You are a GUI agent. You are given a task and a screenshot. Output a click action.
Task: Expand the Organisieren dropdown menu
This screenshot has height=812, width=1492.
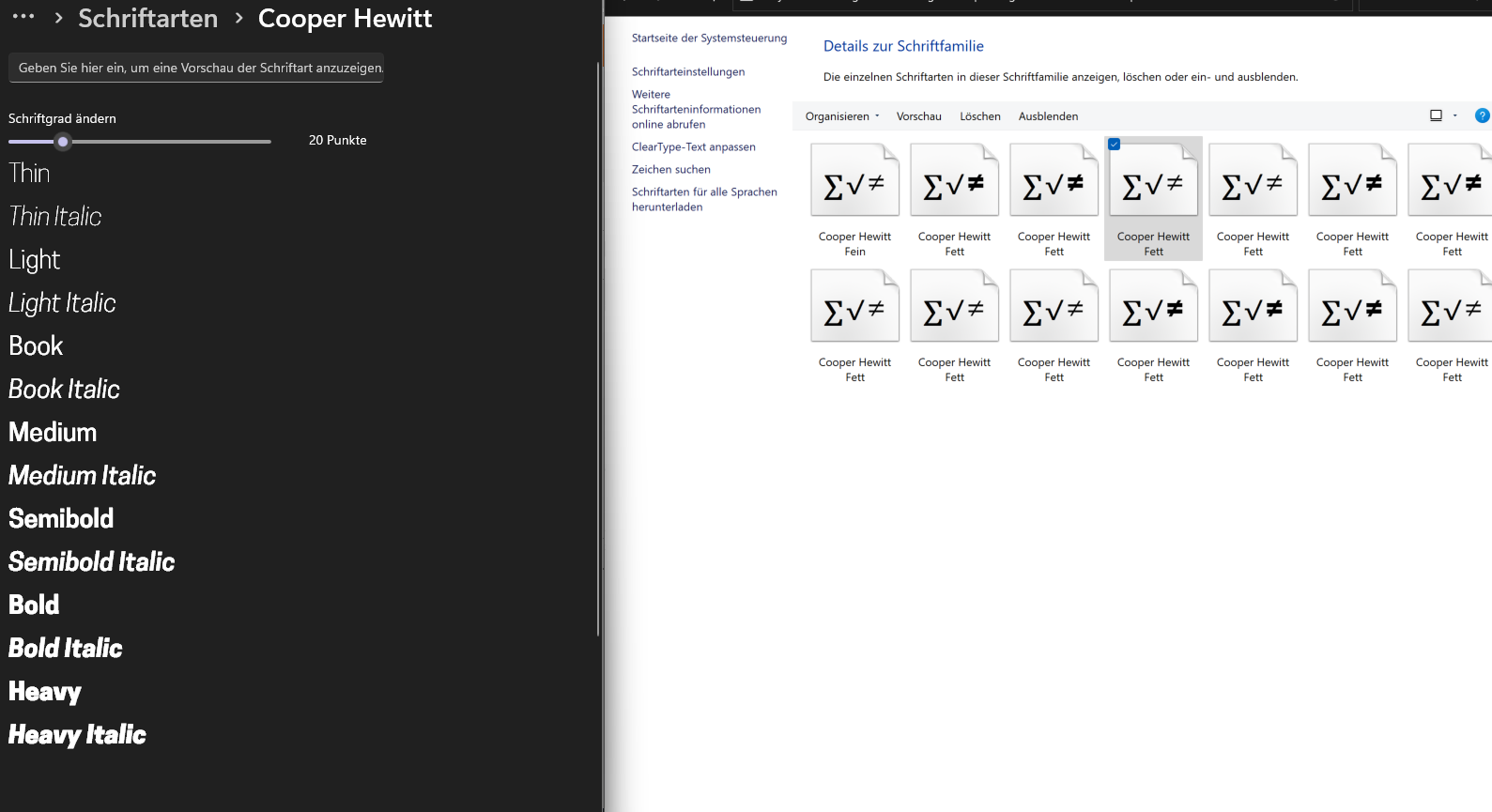tap(842, 116)
